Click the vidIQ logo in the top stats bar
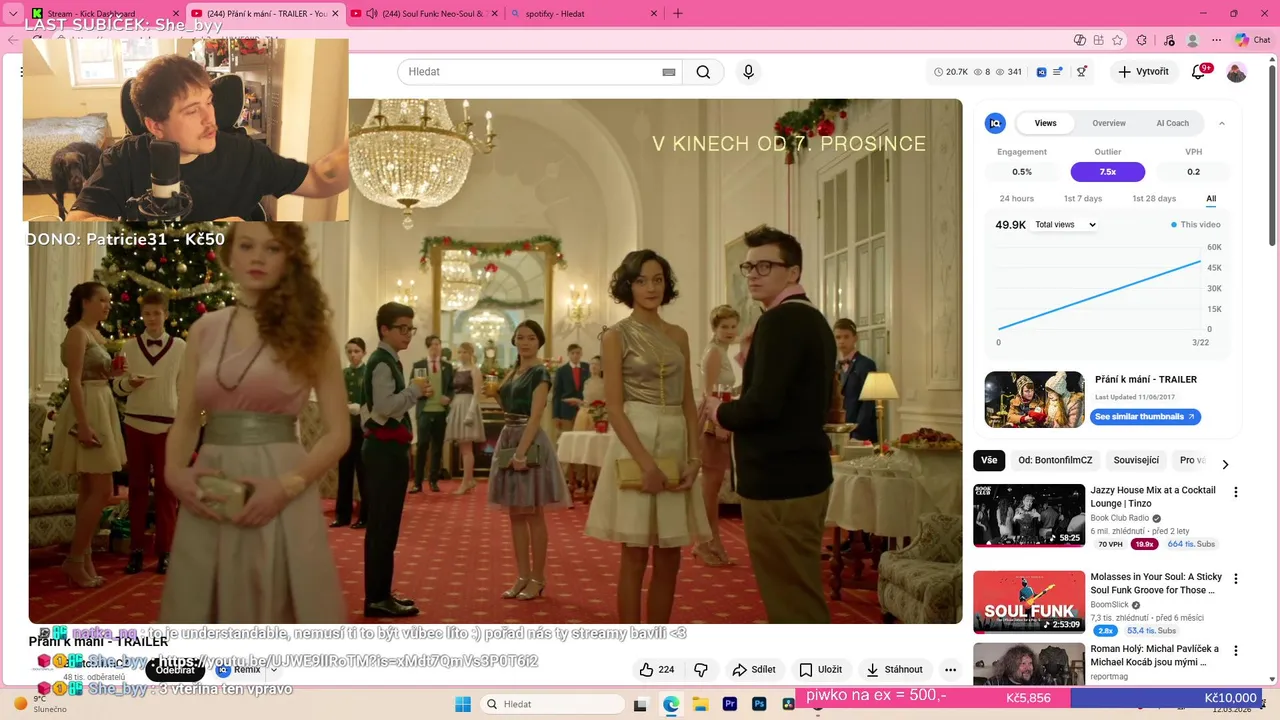This screenshot has width=1280, height=720. point(1041,72)
